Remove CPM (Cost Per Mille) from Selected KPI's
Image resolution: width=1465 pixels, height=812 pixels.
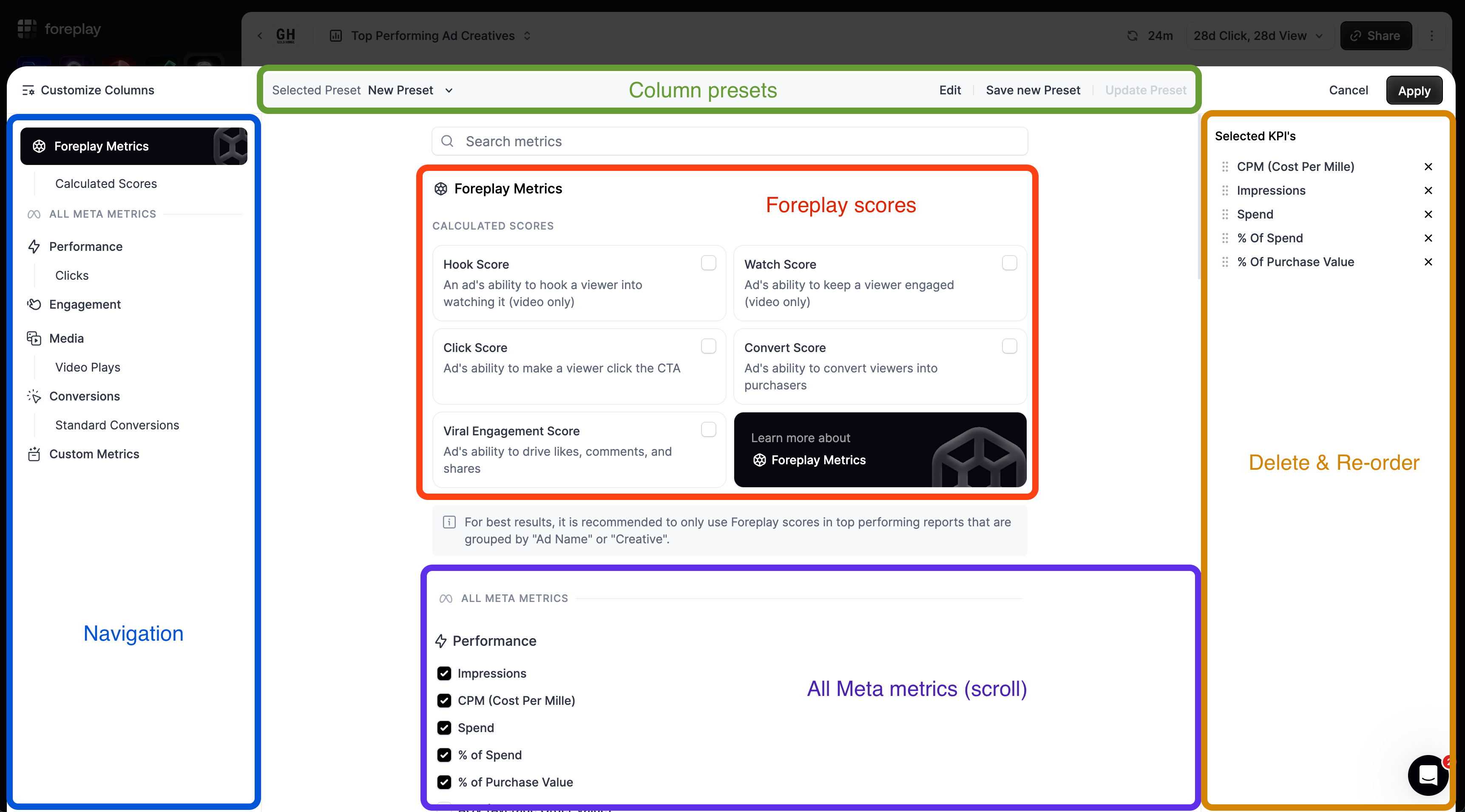pos(1428,167)
